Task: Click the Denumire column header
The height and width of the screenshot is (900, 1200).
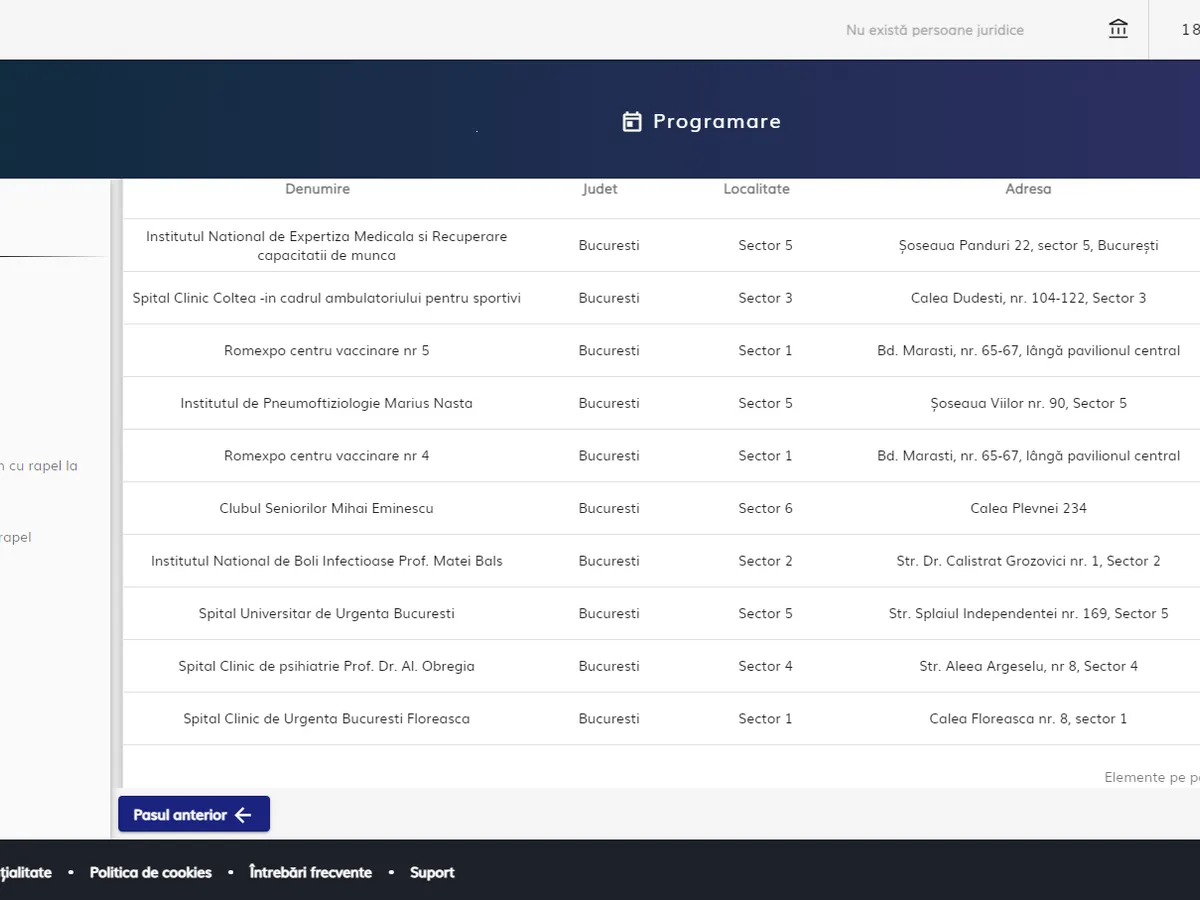Action: 317,189
